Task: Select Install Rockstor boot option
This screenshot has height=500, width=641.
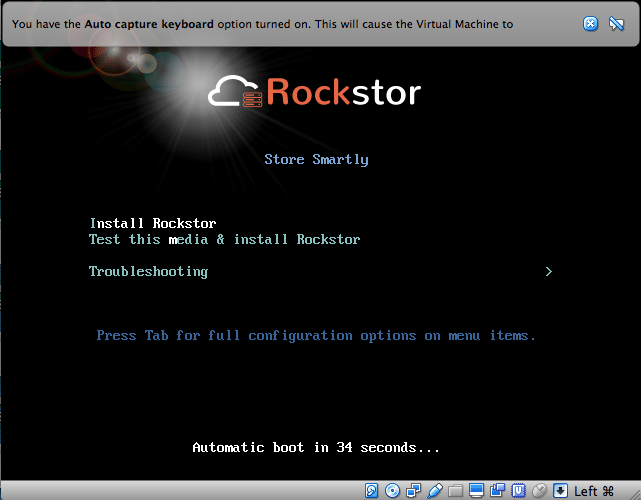Action: [152, 223]
